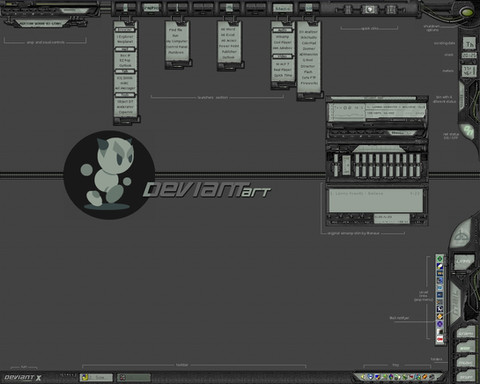480x384 pixels.
Task: Select the Music tab in the top bar
Action: [283, 8]
